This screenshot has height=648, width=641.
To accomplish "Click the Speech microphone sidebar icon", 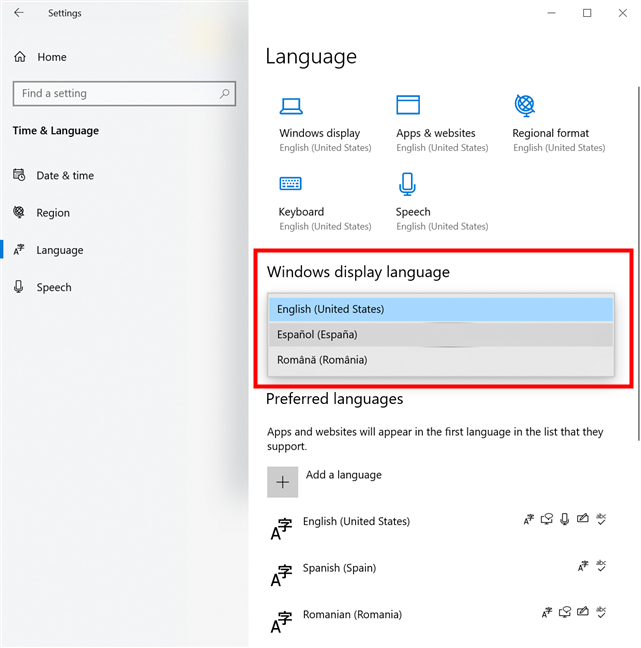I will coord(19,286).
